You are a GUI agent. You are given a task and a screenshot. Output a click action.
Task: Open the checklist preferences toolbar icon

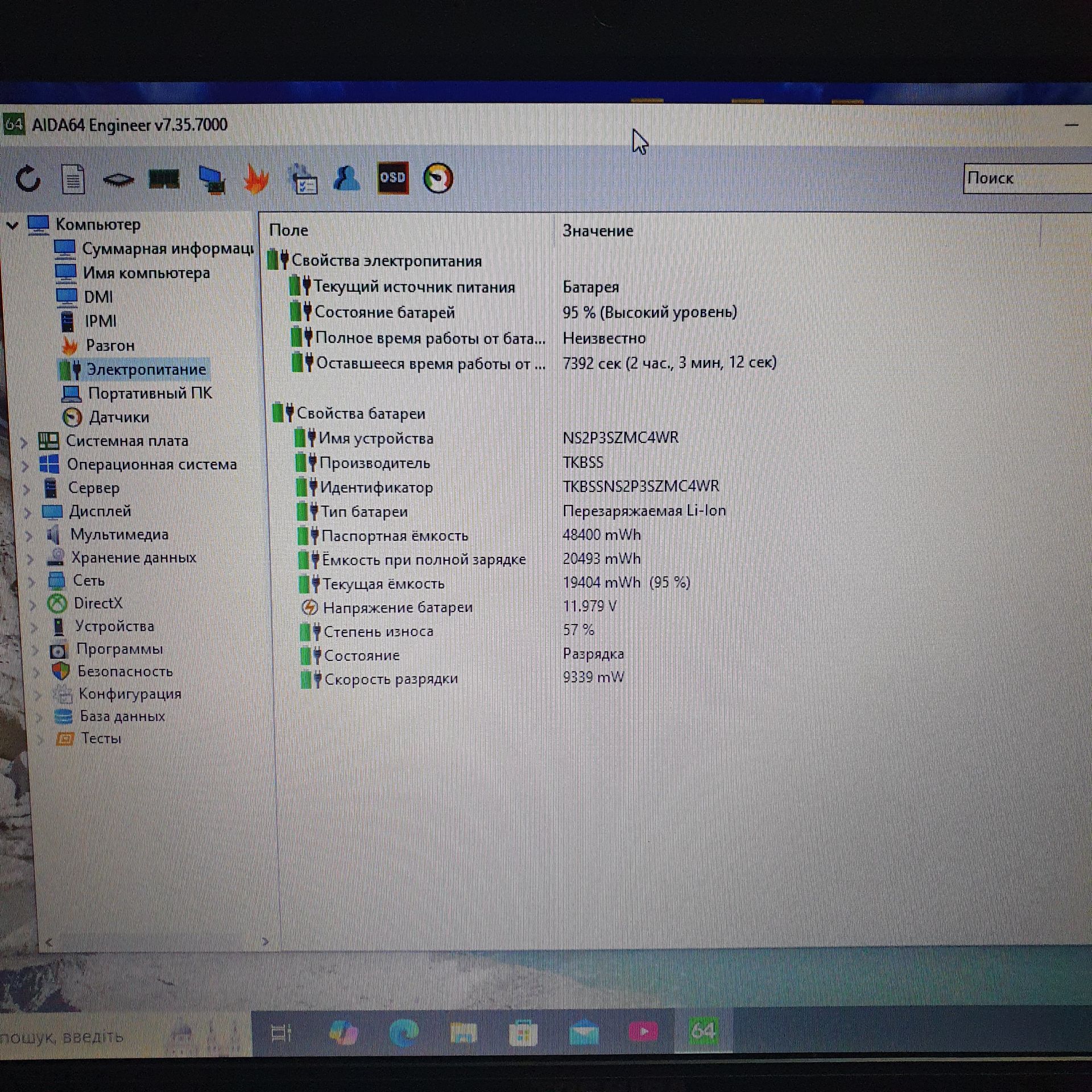coord(303,180)
